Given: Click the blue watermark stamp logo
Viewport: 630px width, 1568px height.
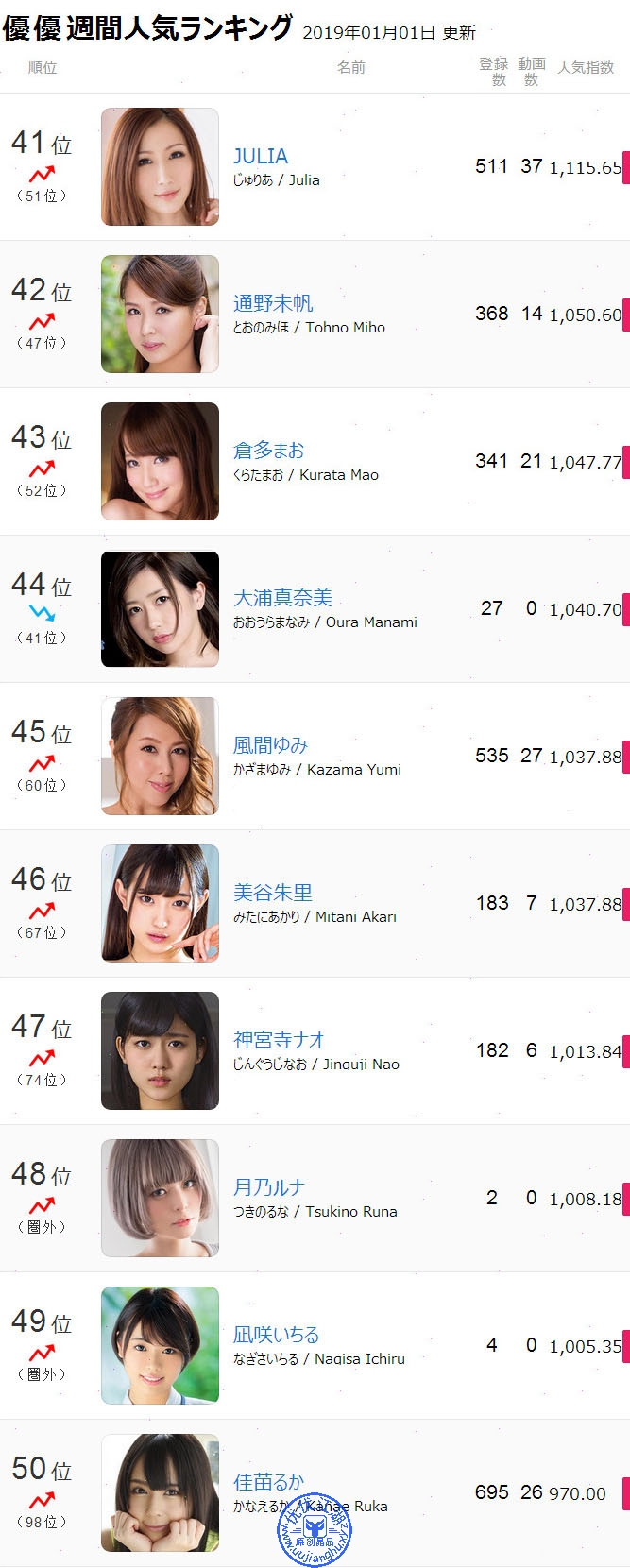Looking at the screenshot, I should coord(314,1528).
